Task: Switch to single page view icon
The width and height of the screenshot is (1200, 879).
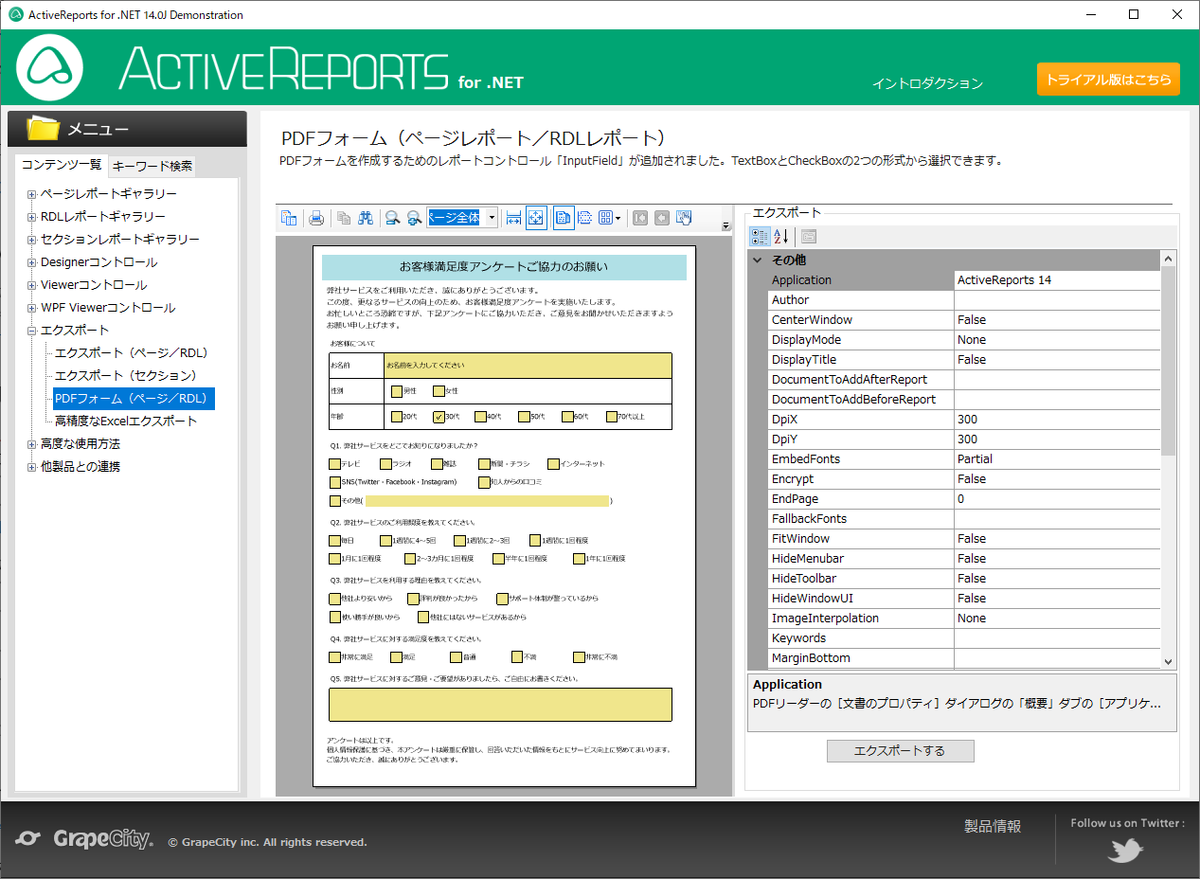Action: click(563, 218)
